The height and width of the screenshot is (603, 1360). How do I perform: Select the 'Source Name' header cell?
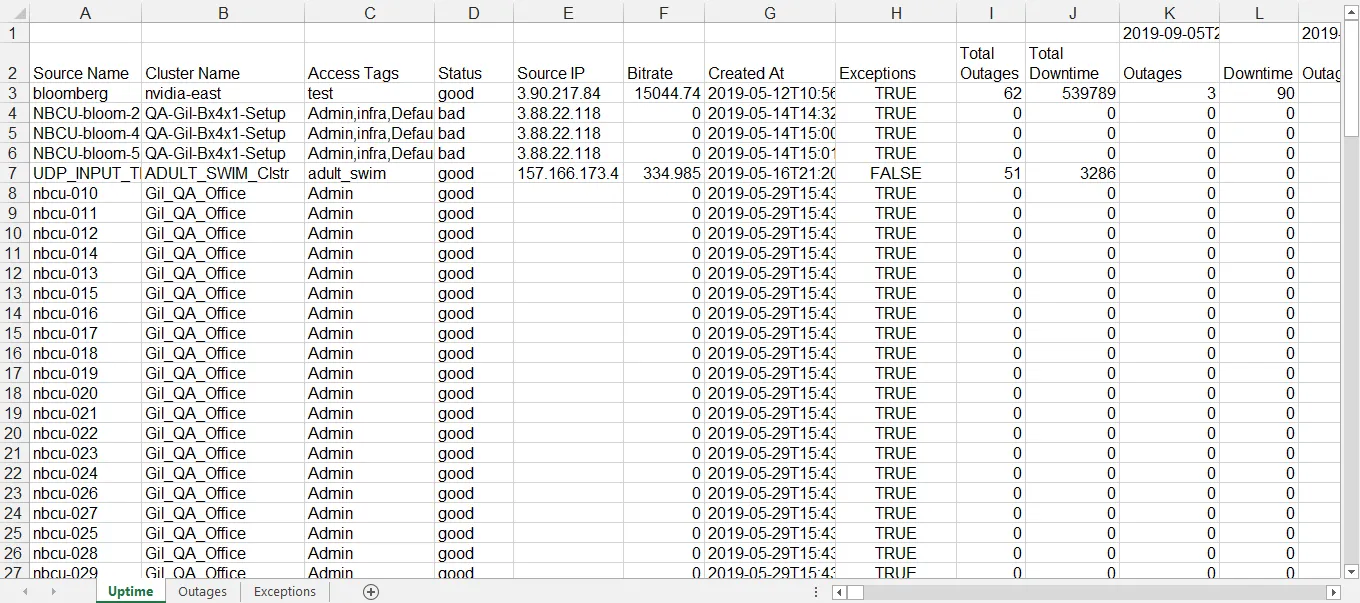[85, 63]
